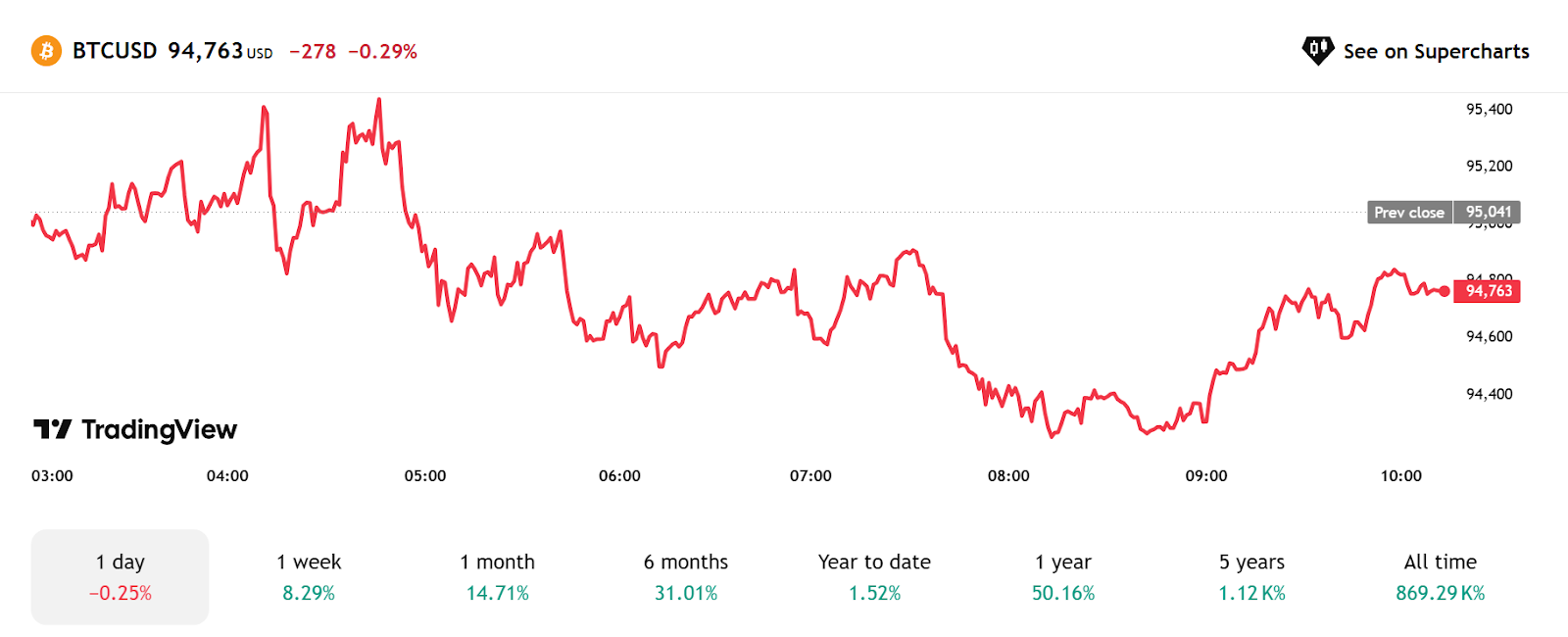1568x637 pixels.
Task: Switch to the 1 week range tab
Action: coord(309,576)
